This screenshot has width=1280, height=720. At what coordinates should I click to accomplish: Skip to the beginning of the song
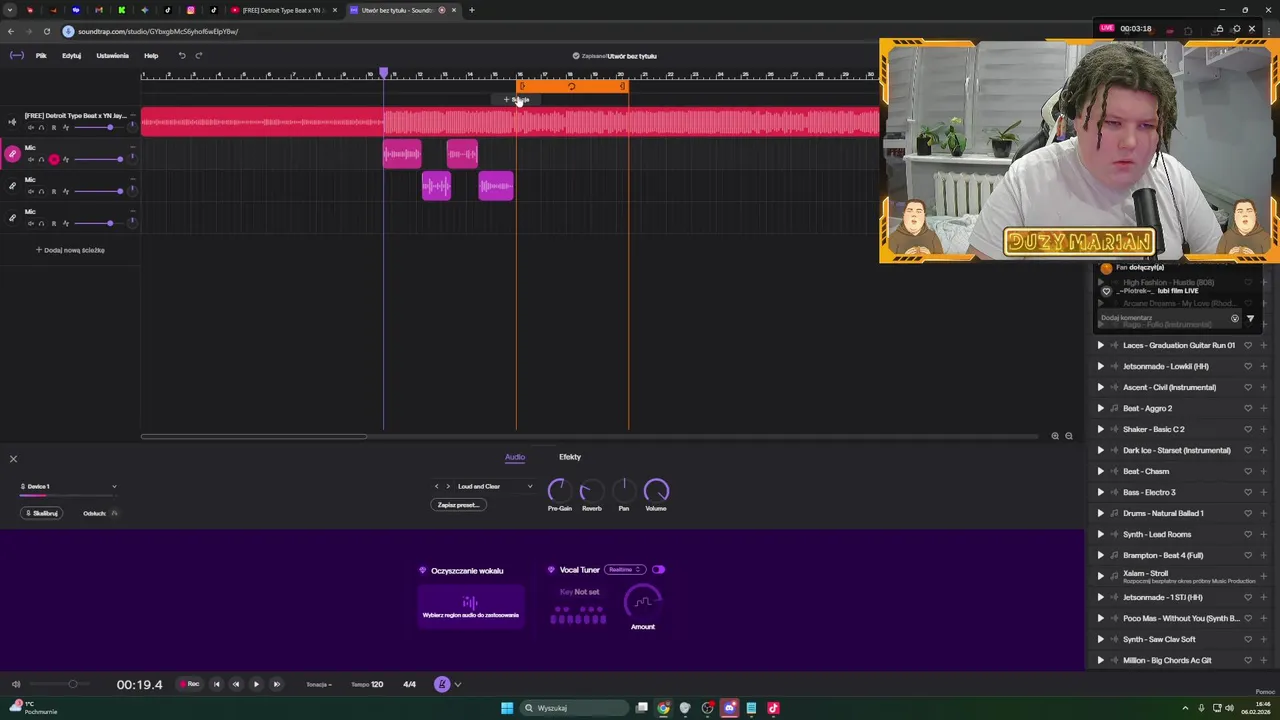(x=216, y=684)
